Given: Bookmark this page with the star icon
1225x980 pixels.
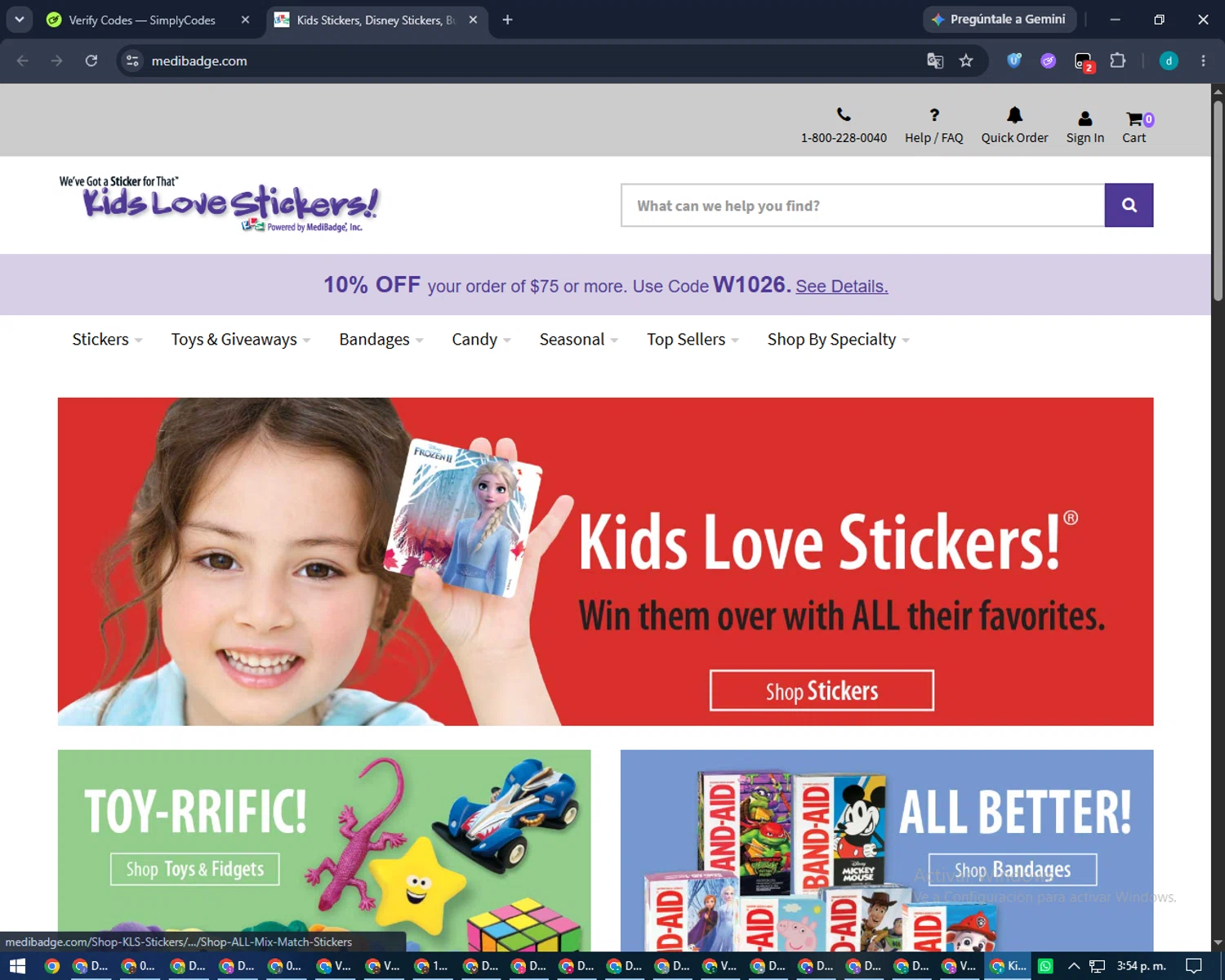Looking at the screenshot, I should [966, 60].
